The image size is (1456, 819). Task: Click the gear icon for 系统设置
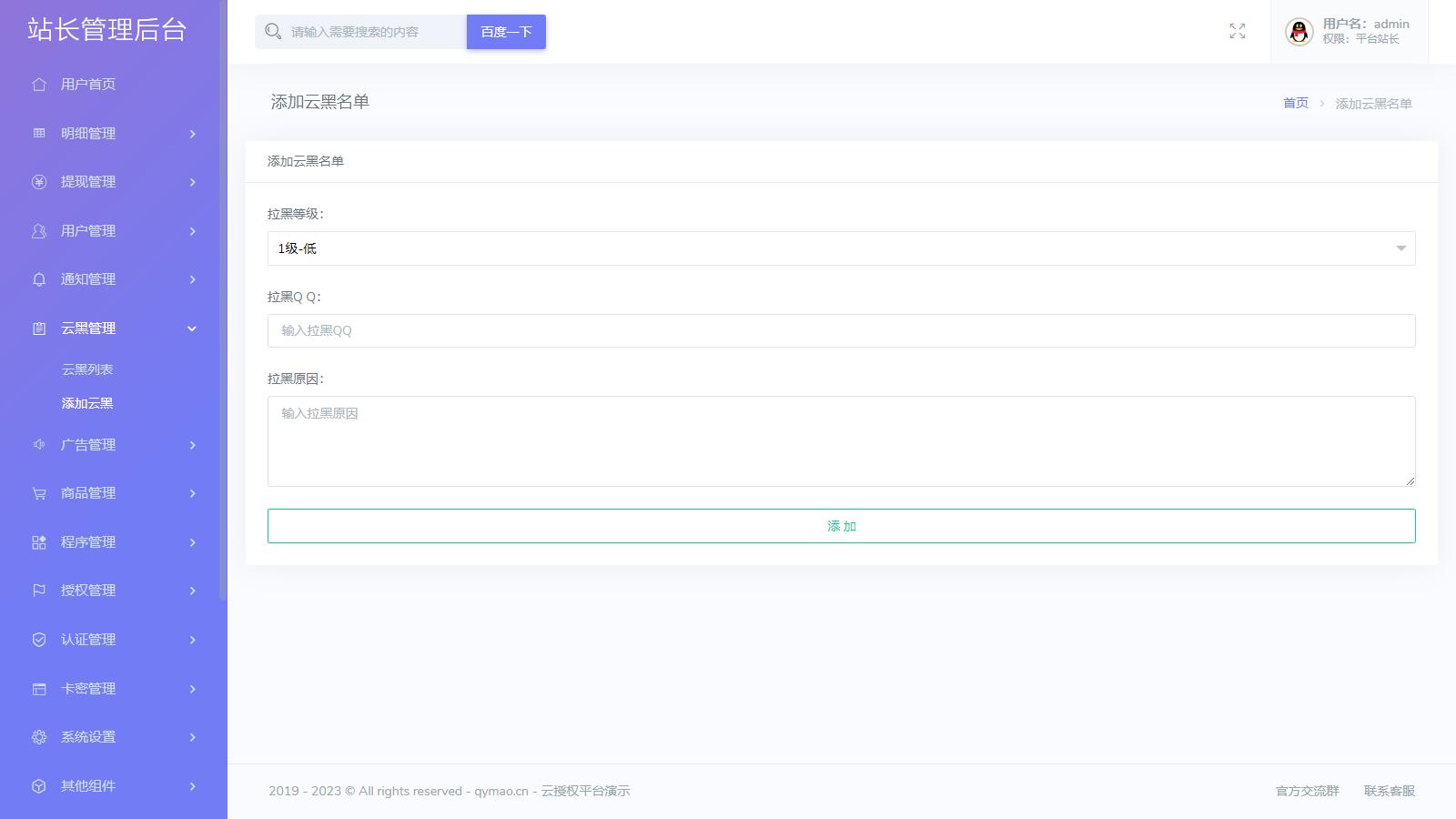tap(38, 737)
